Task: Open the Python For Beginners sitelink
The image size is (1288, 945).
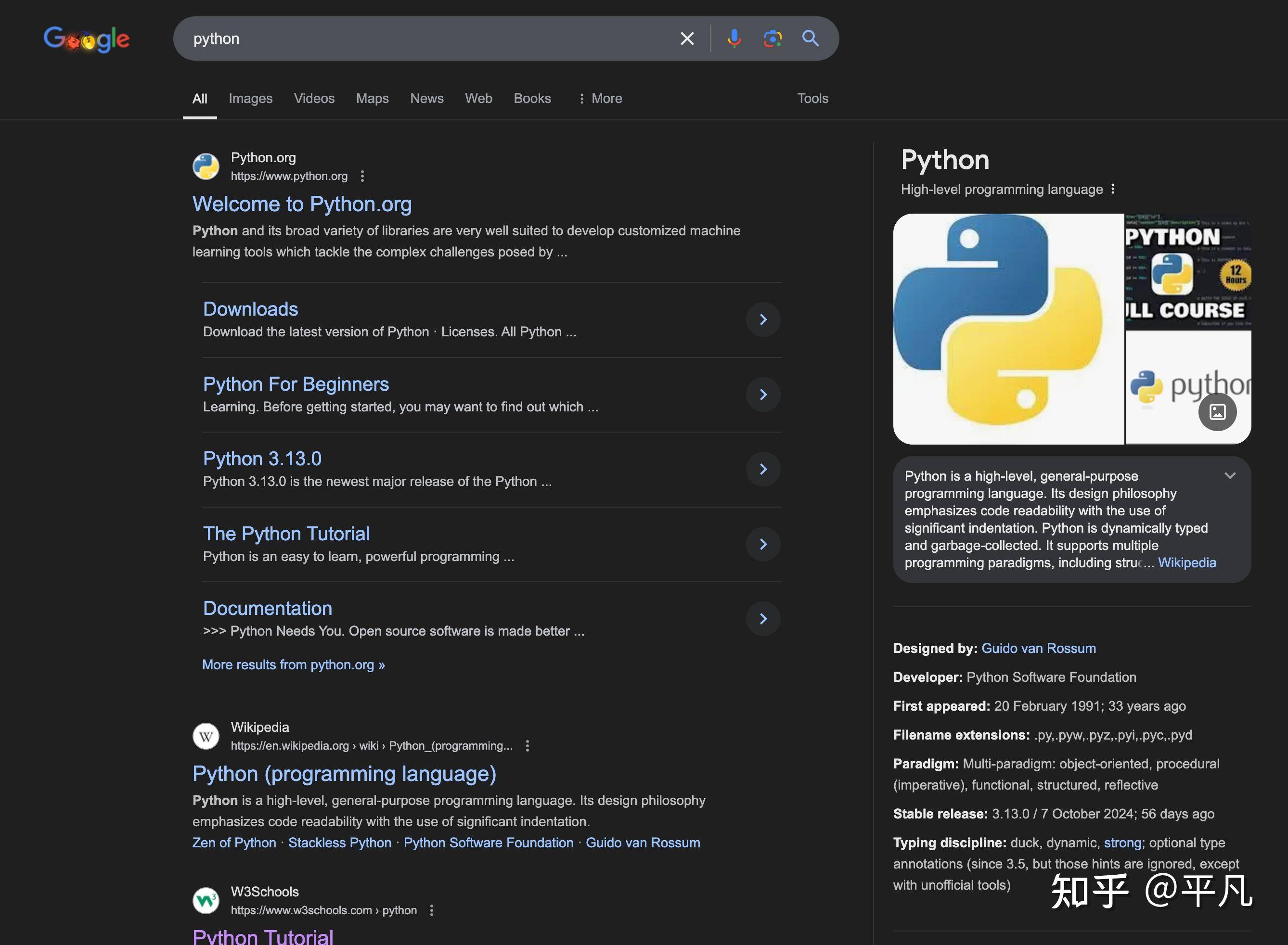Action: click(x=296, y=384)
